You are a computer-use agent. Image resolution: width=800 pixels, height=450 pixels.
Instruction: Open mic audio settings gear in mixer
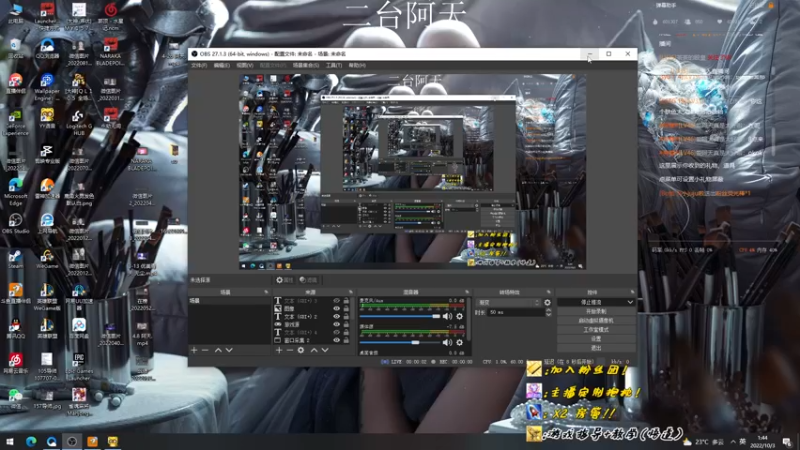(460, 316)
